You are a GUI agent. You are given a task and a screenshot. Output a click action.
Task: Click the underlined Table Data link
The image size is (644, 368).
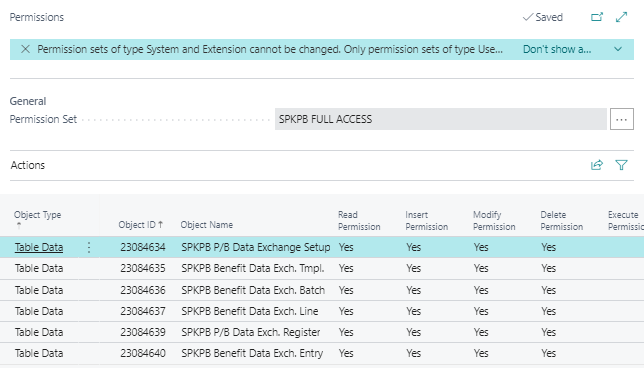point(39,247)
